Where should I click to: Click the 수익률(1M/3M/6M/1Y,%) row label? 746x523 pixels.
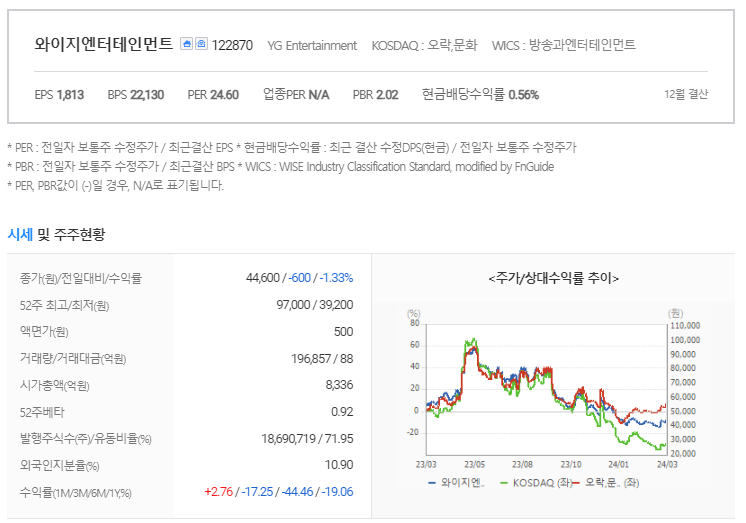coord(75,492)
